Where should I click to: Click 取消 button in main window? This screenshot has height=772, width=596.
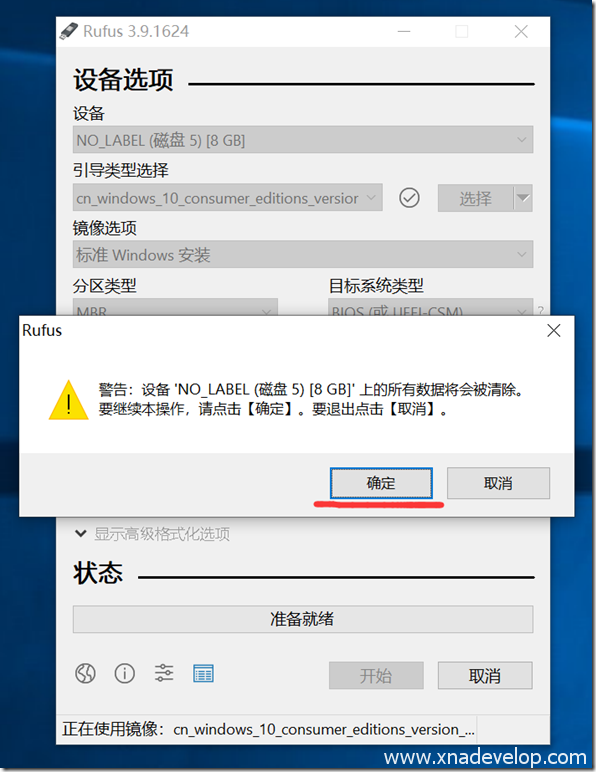[485, 675]
